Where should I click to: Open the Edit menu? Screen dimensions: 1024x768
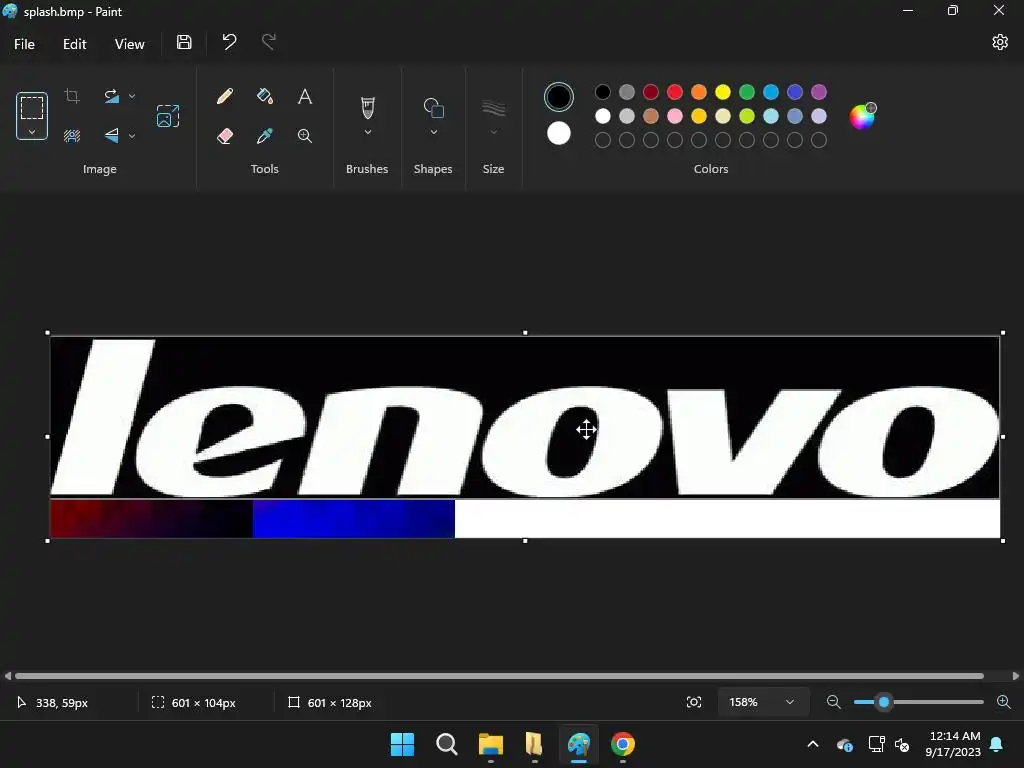[x=74, y=44]
